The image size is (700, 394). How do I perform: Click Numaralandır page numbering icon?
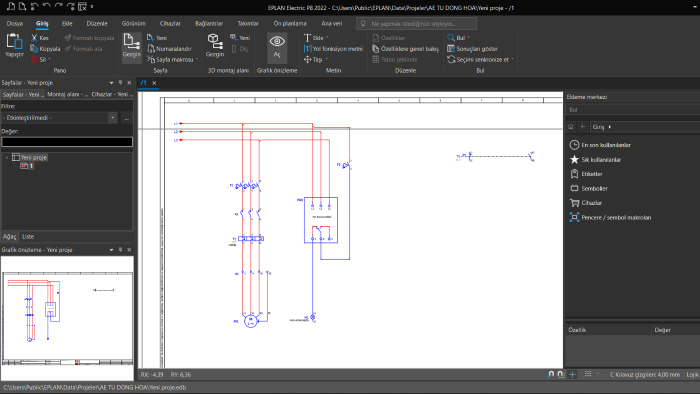click(150, 49)
